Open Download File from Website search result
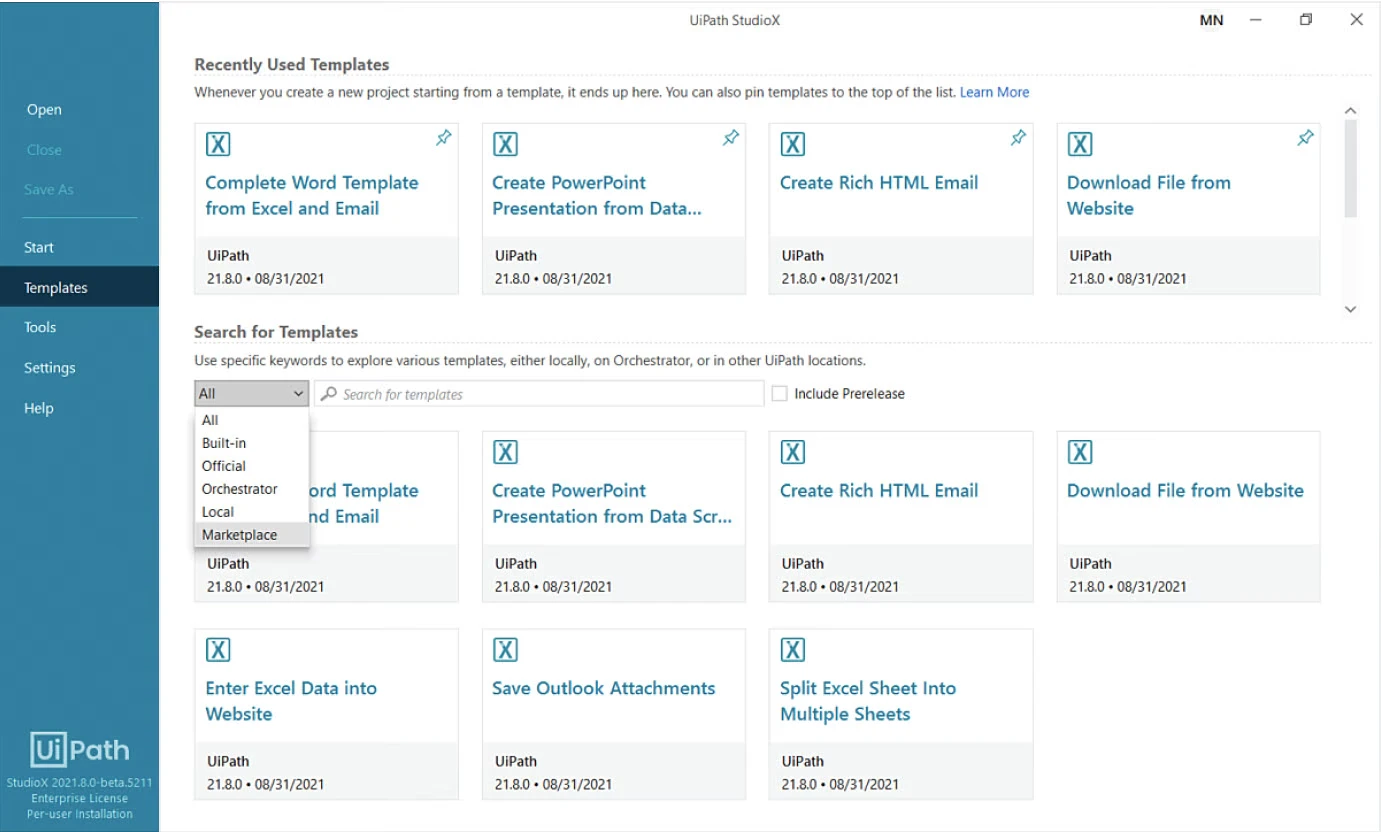The width and height of the screenshot is (1381, 832). coord(1185,491)
